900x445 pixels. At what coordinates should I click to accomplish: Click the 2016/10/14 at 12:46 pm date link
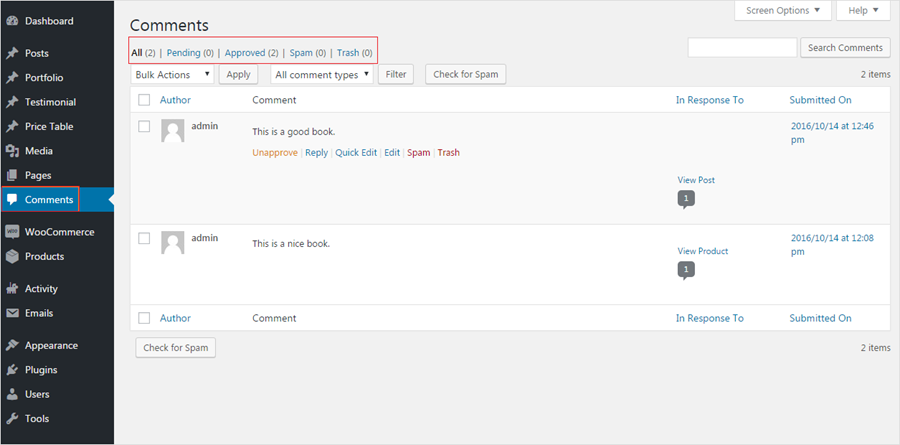[832, 133]
